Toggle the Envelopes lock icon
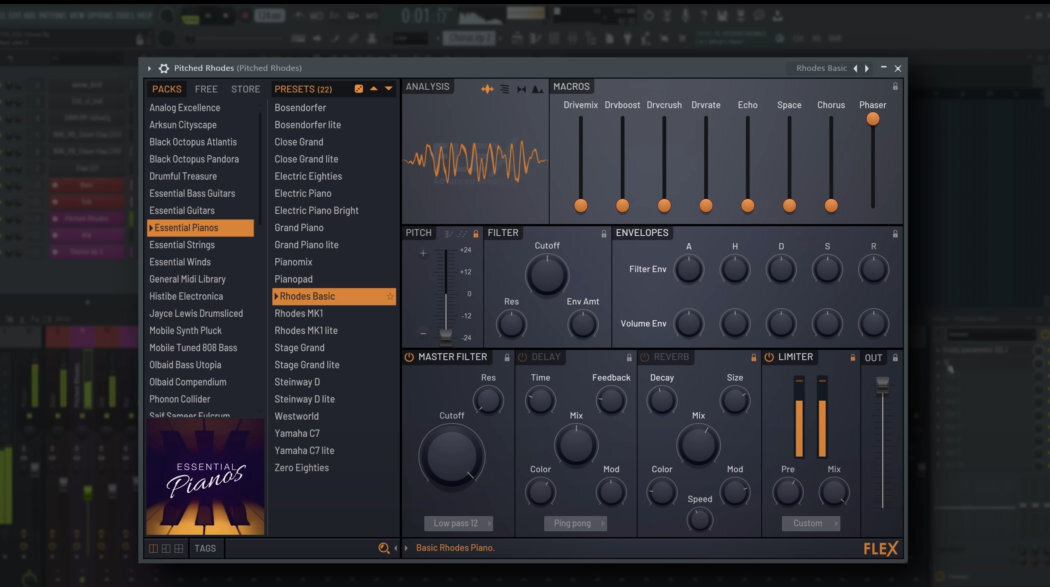 point(895,234)
